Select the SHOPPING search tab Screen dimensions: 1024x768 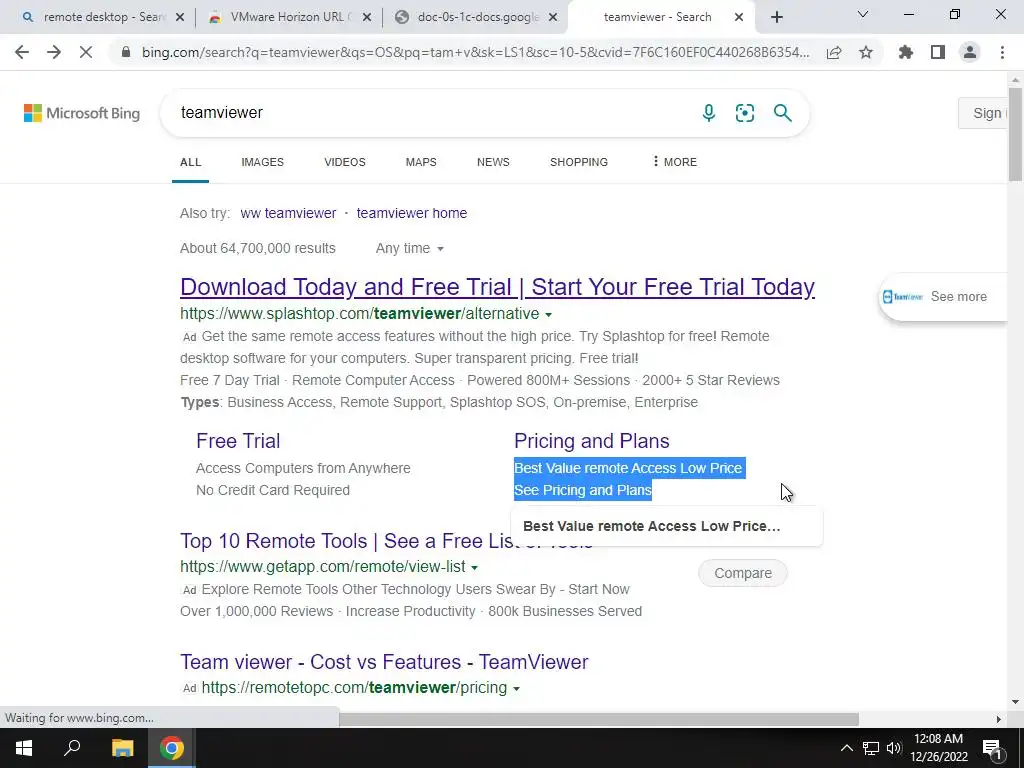[x=579, y=162]
